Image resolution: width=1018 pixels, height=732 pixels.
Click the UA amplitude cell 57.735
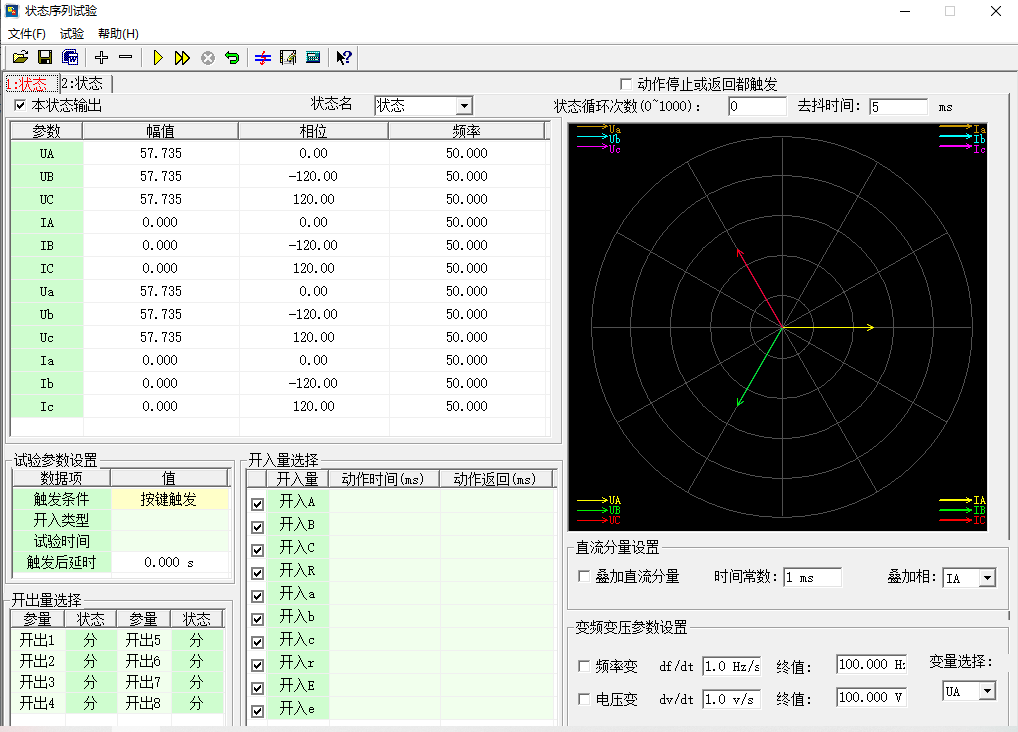point(161,153)
